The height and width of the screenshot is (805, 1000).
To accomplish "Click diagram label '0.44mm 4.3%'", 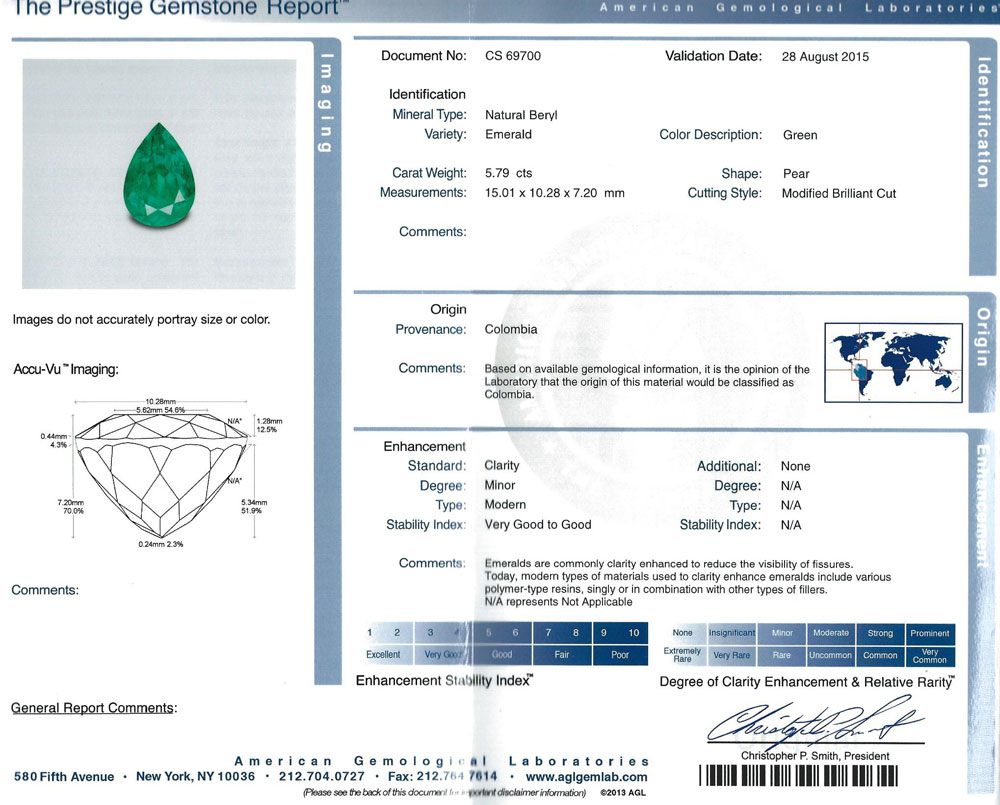I will (x=54, y=441).
